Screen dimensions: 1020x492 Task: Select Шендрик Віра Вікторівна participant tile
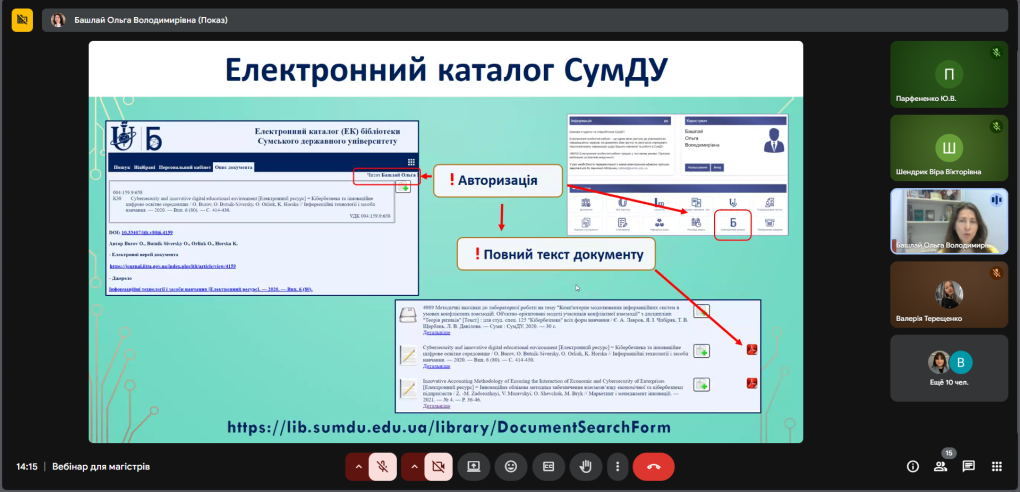click(x=948, y=148)
